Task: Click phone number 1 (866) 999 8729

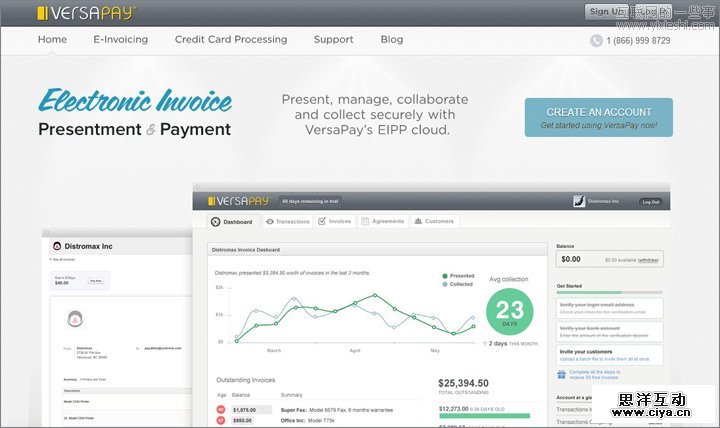Action: pos(638,40)
